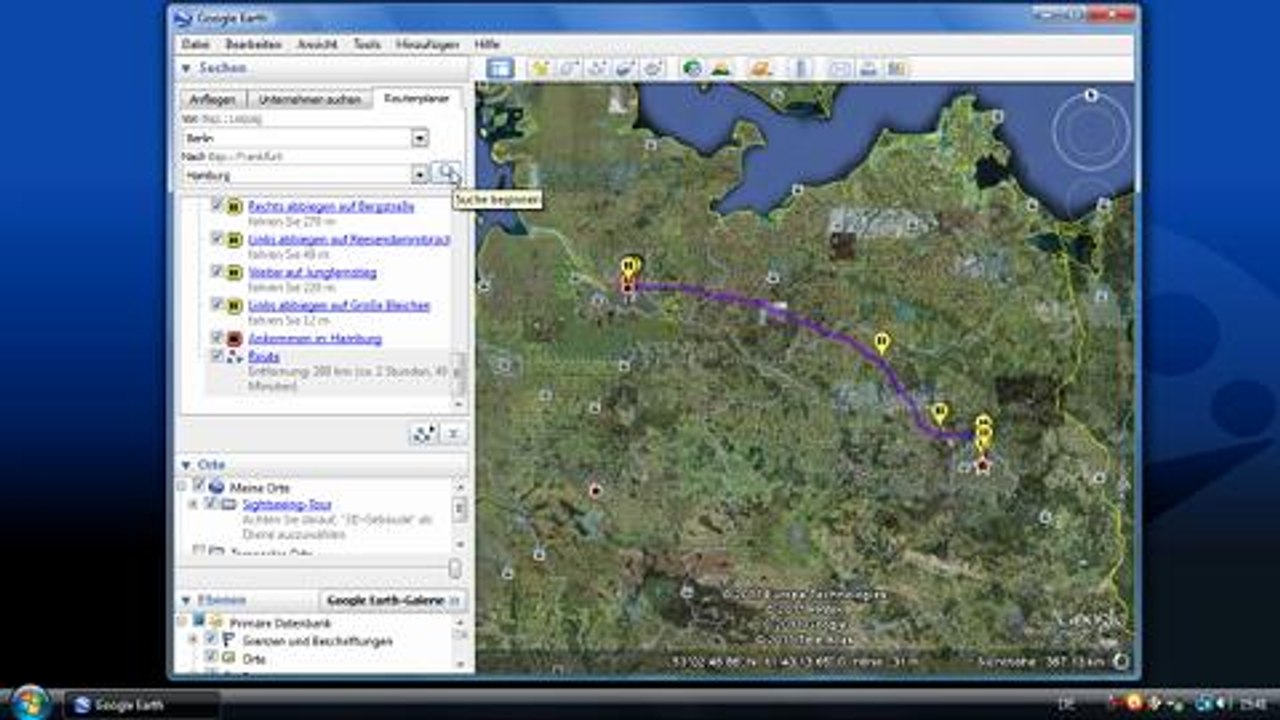Click the streaming status icon in status bar
This screenshot has height=720, width=1280.
pos(1120,661)
